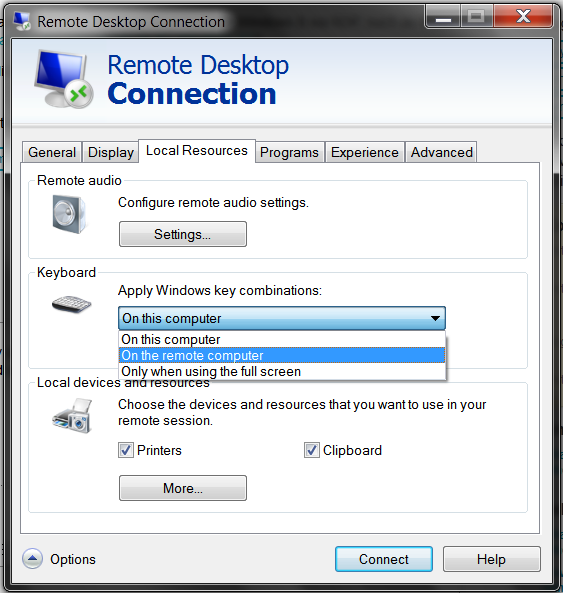This screenshot has height=593, width=563.
Task: Click the Remote Desktop title bar icon
Action: point(22,21)
